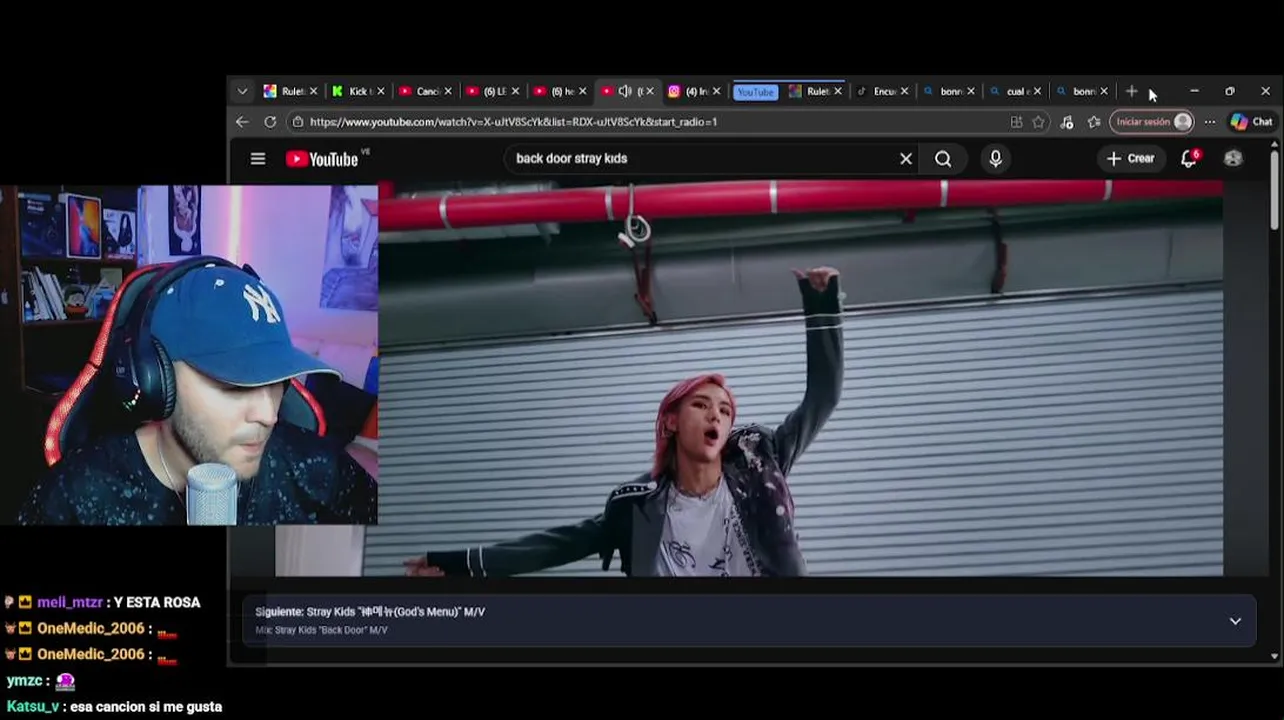Reload the current page
This screenshot has width=1284, height=720.
(x=270, y=122)
